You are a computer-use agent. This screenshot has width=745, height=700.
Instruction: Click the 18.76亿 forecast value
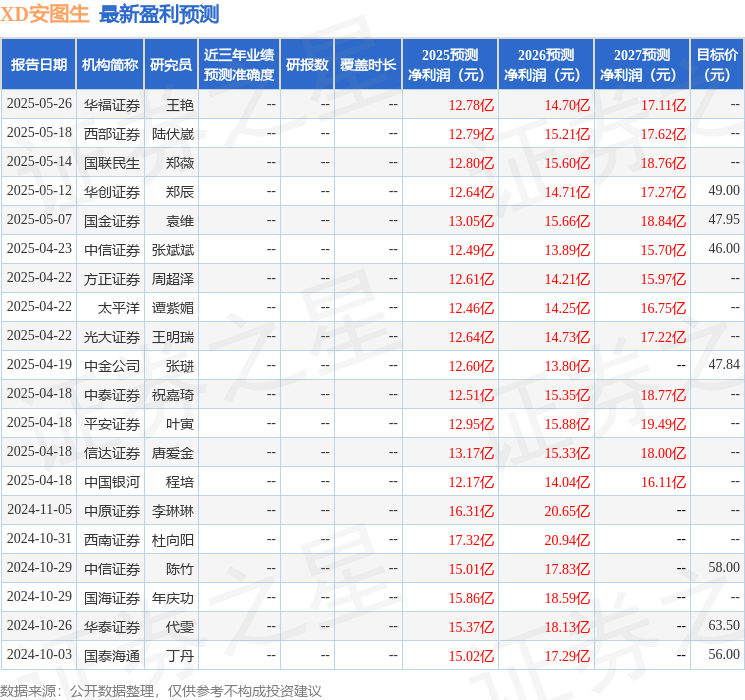pyautogui.click(x=663, y=163)
